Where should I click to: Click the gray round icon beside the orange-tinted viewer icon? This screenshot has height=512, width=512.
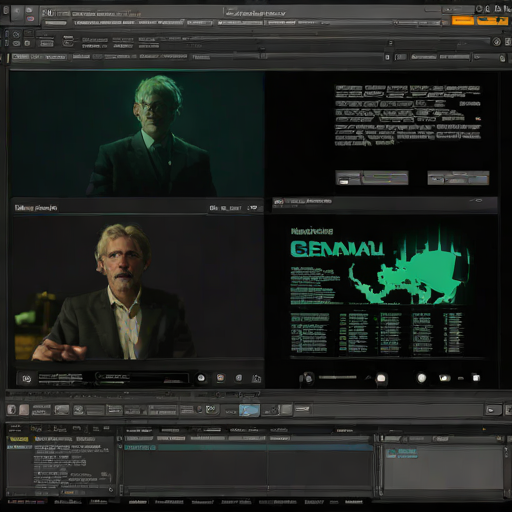(239, 378)
